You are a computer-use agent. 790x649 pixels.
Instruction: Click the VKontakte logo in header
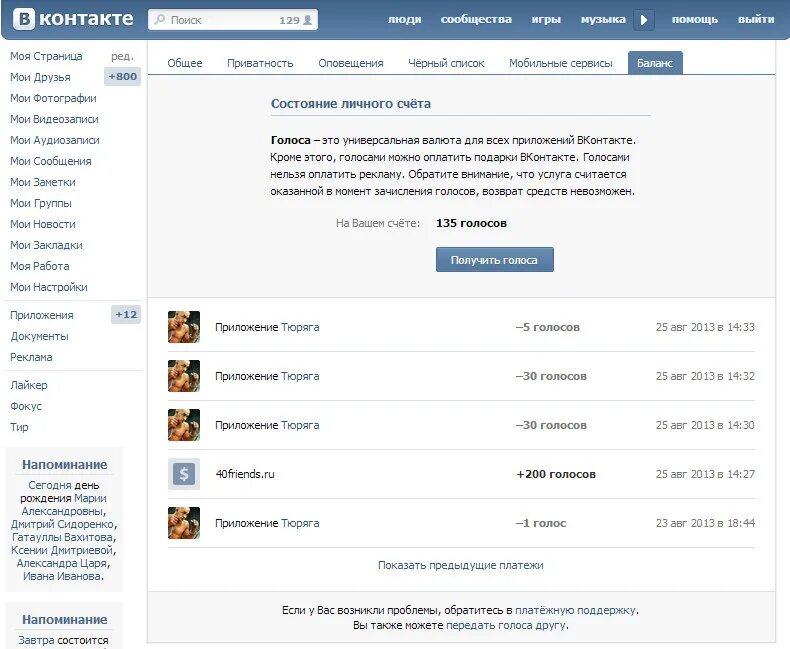click(x=73, y=19)
